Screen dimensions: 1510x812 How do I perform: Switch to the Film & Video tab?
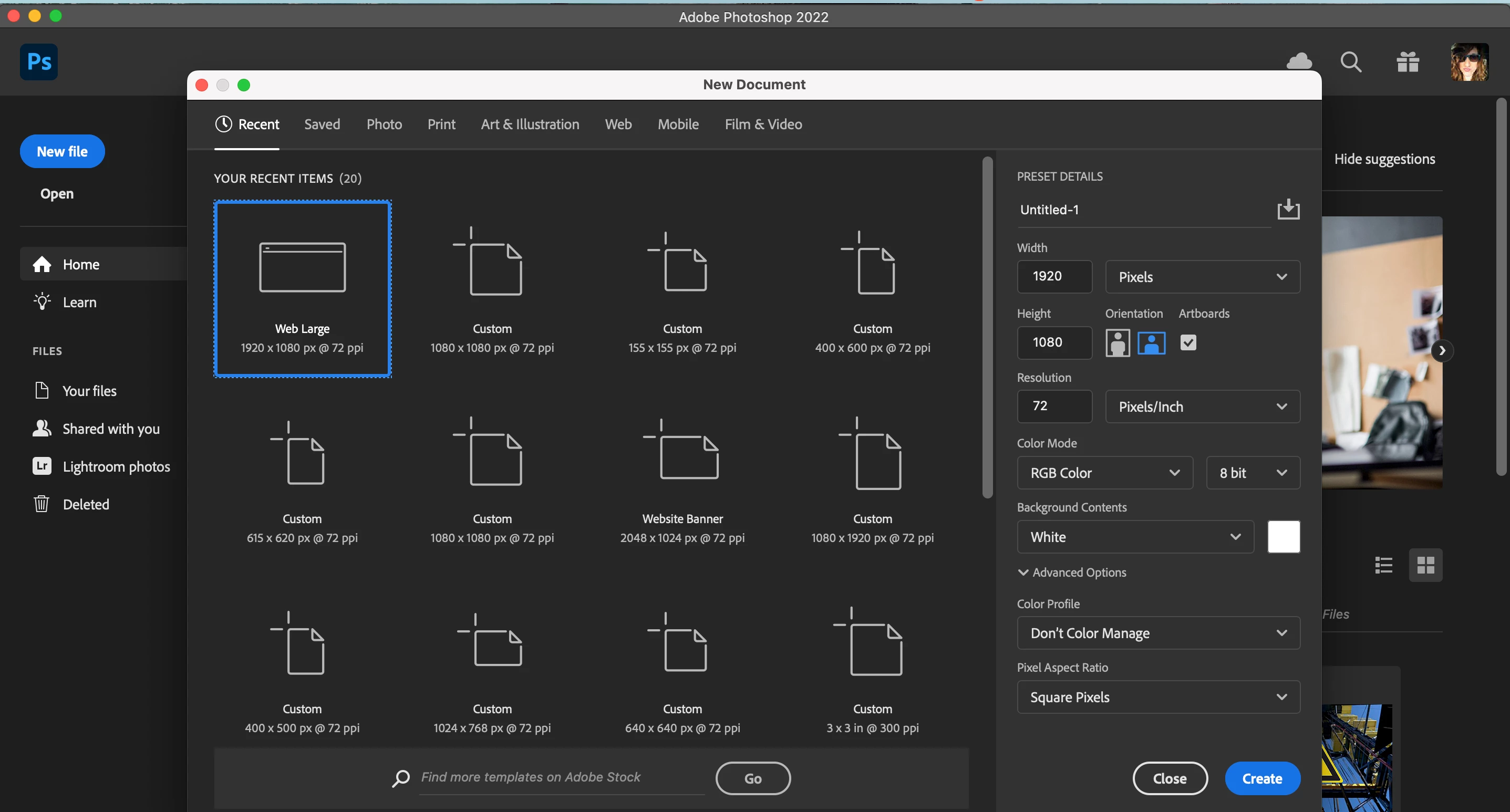tap(763, 124)
